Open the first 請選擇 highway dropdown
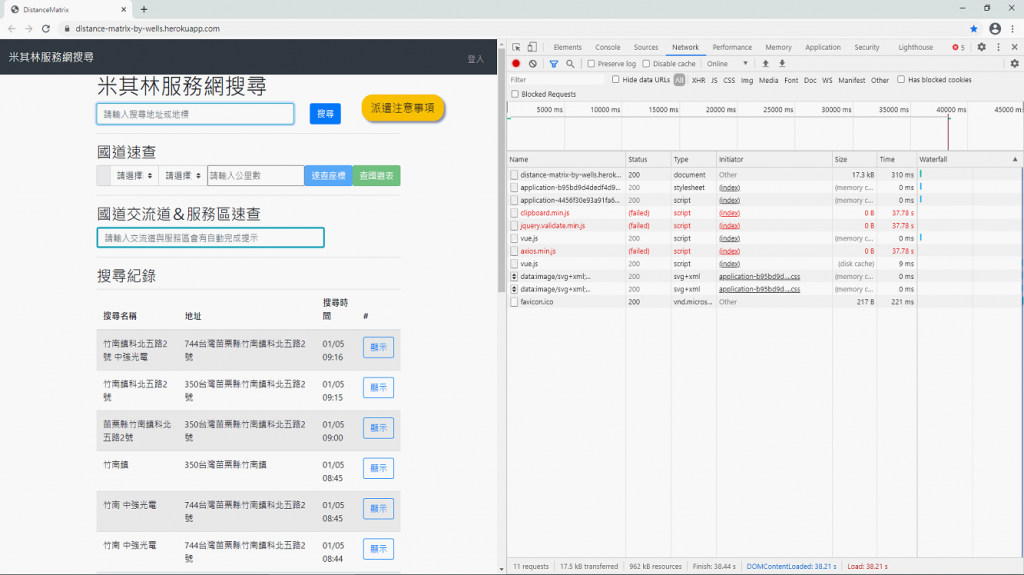 tap(135, 176)
